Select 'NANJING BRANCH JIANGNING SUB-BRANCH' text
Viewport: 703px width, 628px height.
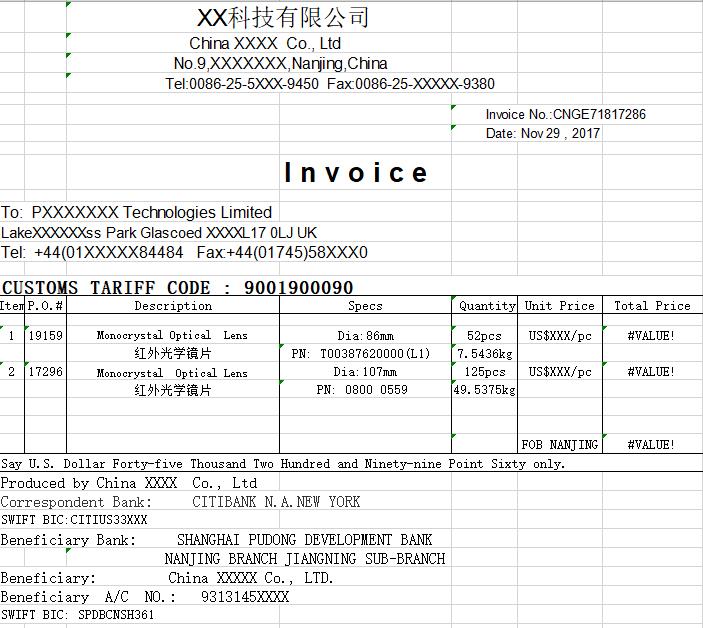click(305, 559)
